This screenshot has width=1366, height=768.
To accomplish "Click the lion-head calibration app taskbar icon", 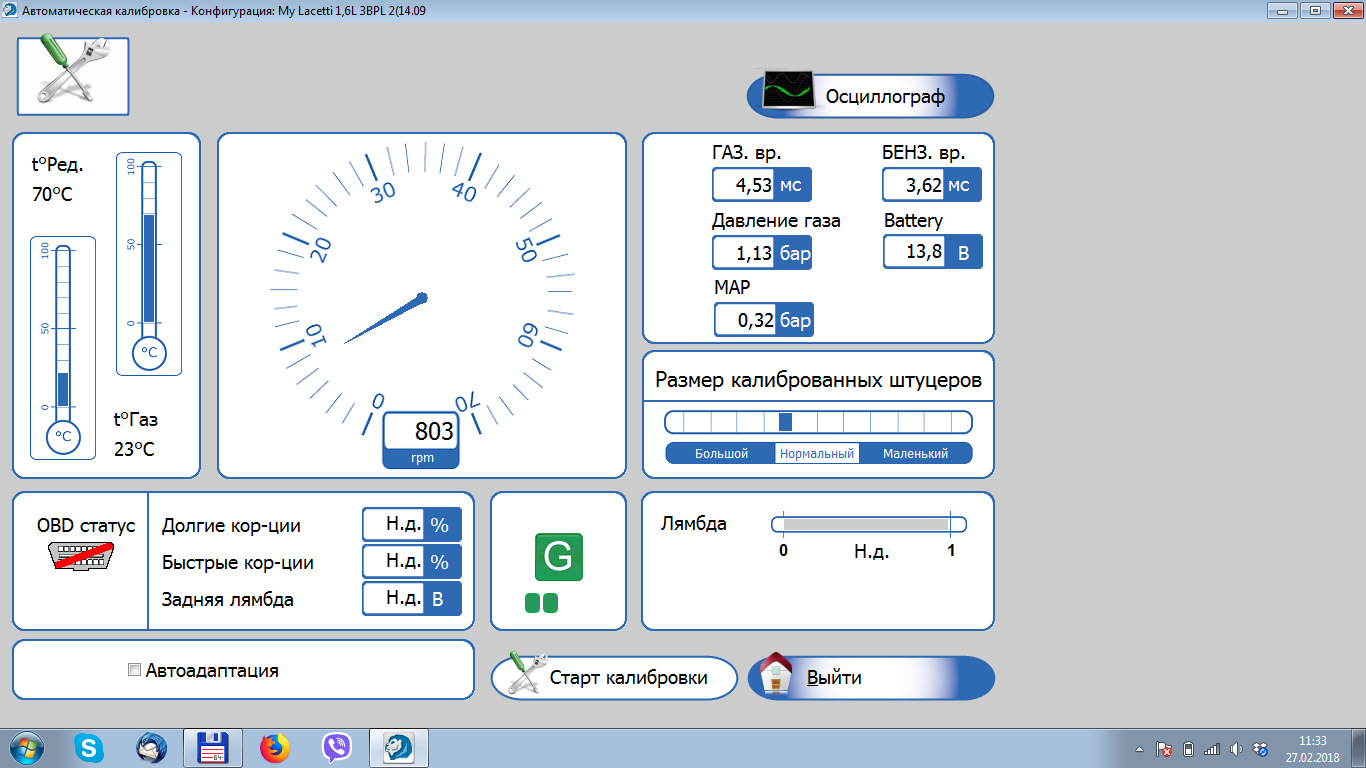I will [399, 748].
